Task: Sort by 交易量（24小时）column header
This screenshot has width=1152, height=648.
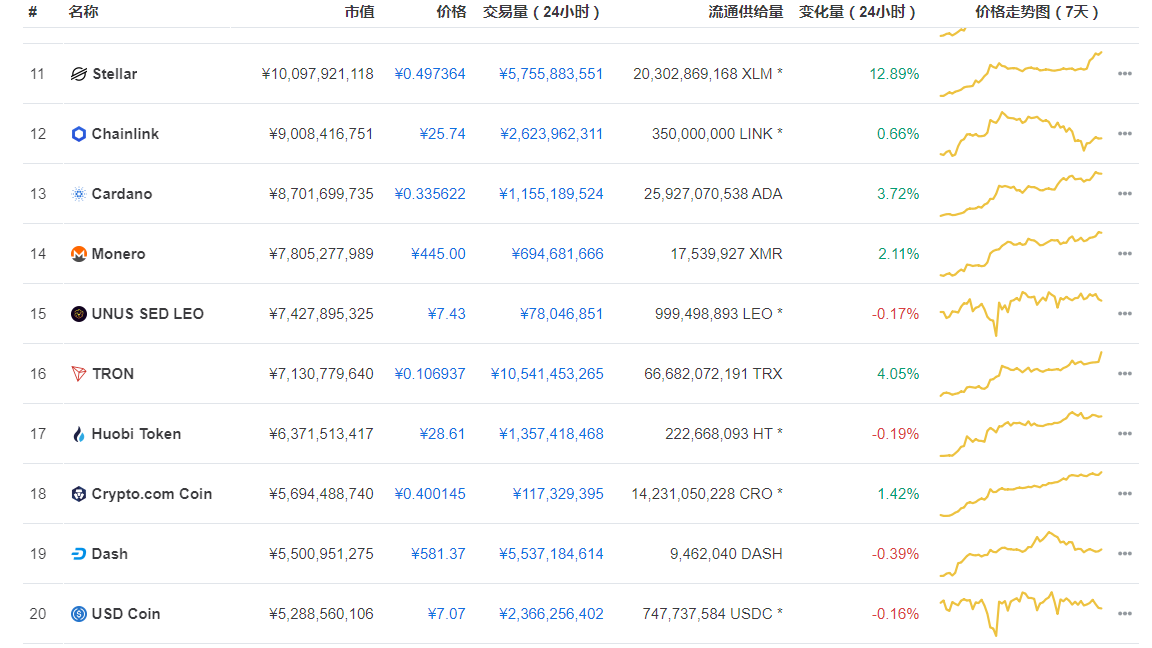Action: pyautogui.click(x=543, y=12)
